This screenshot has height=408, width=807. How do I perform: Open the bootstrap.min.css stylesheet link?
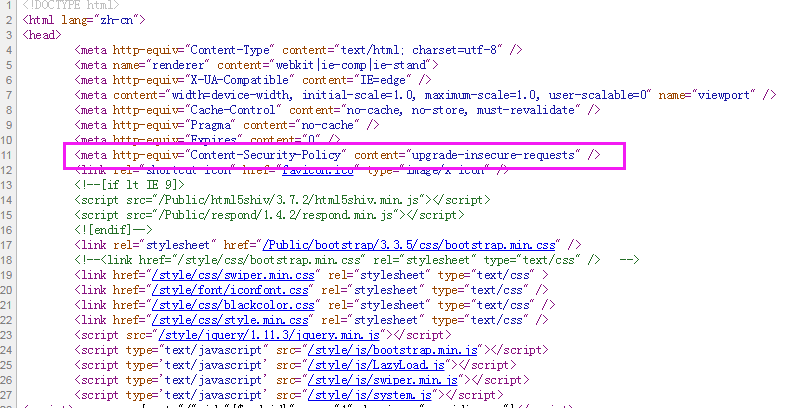pos(410,245)
